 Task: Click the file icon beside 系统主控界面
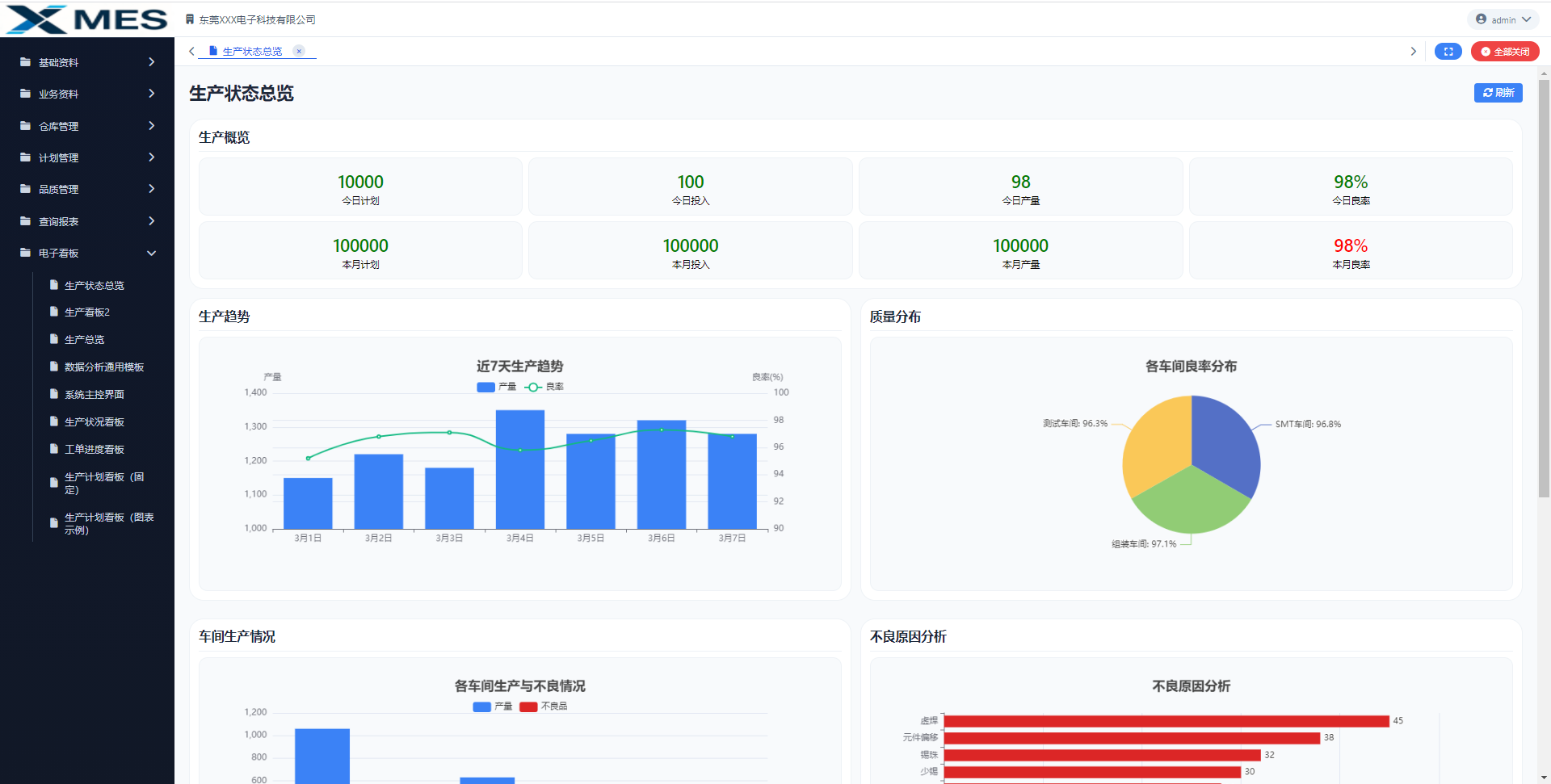tap(54, 394)
